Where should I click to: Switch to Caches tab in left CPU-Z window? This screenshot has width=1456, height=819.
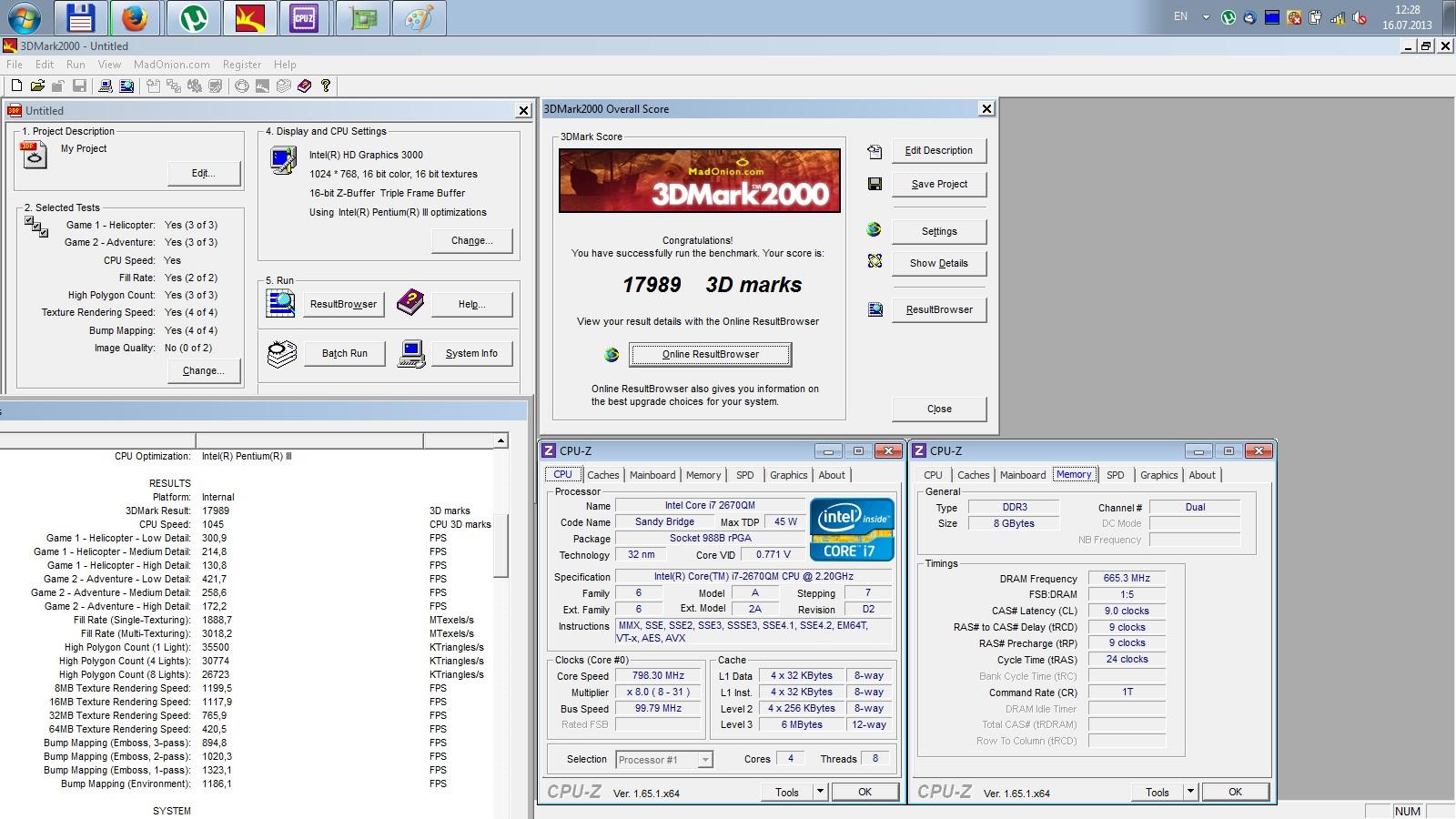coord(602,475)
